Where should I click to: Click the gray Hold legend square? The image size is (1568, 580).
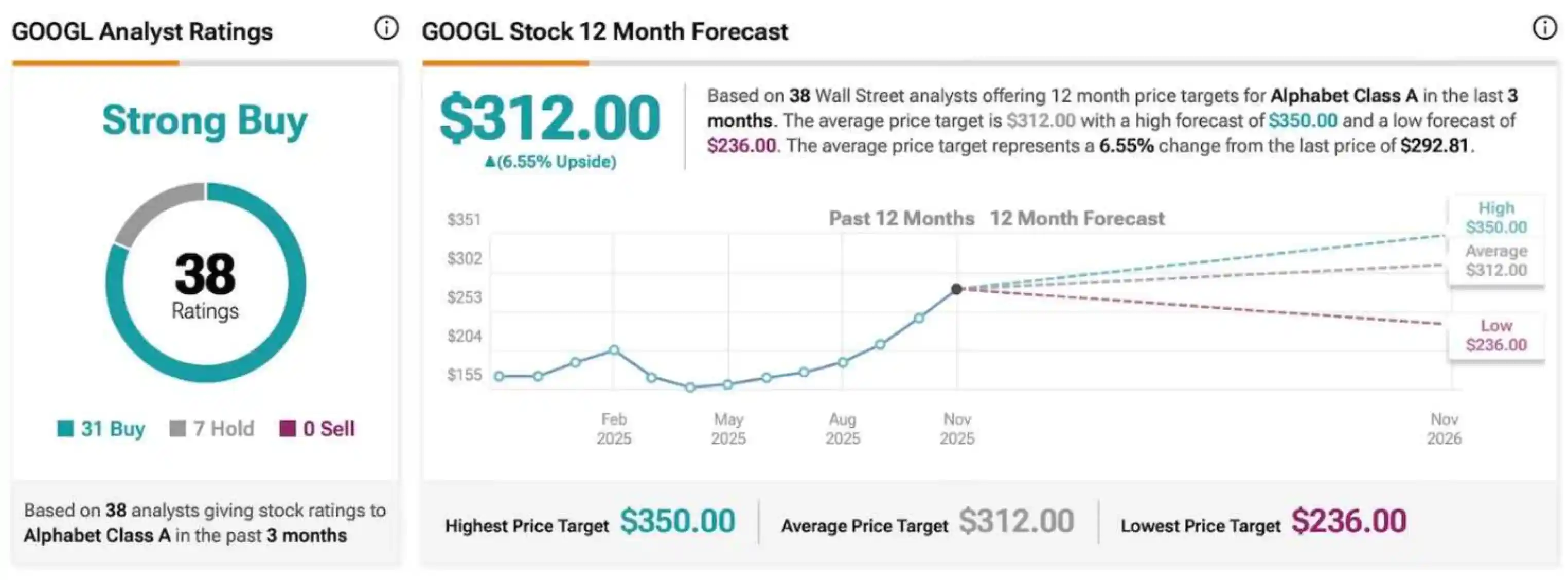pyautogui.click(x=177, y=428)
